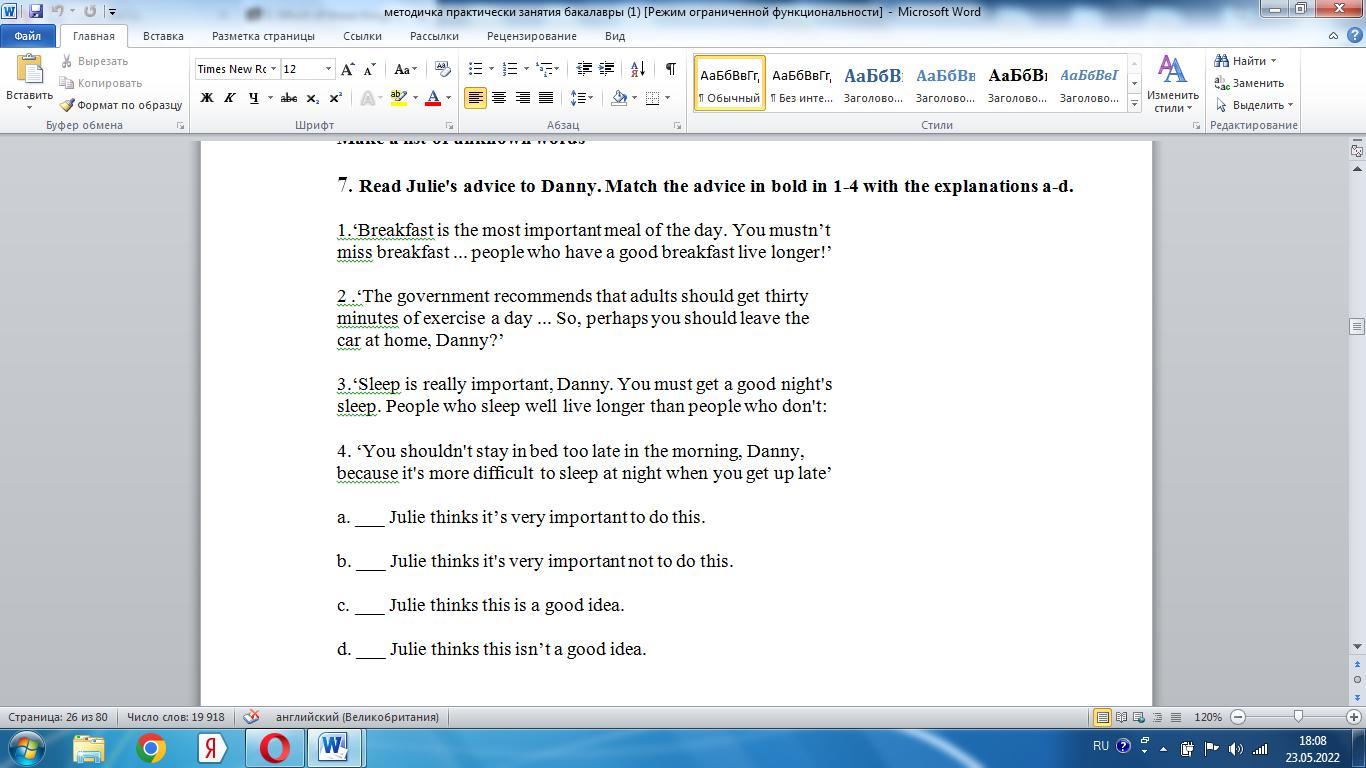The height and width of the screenshot is (768, 1366).
Task: Switch to the Ссылки (References) tab
Action: pos(362,36)
